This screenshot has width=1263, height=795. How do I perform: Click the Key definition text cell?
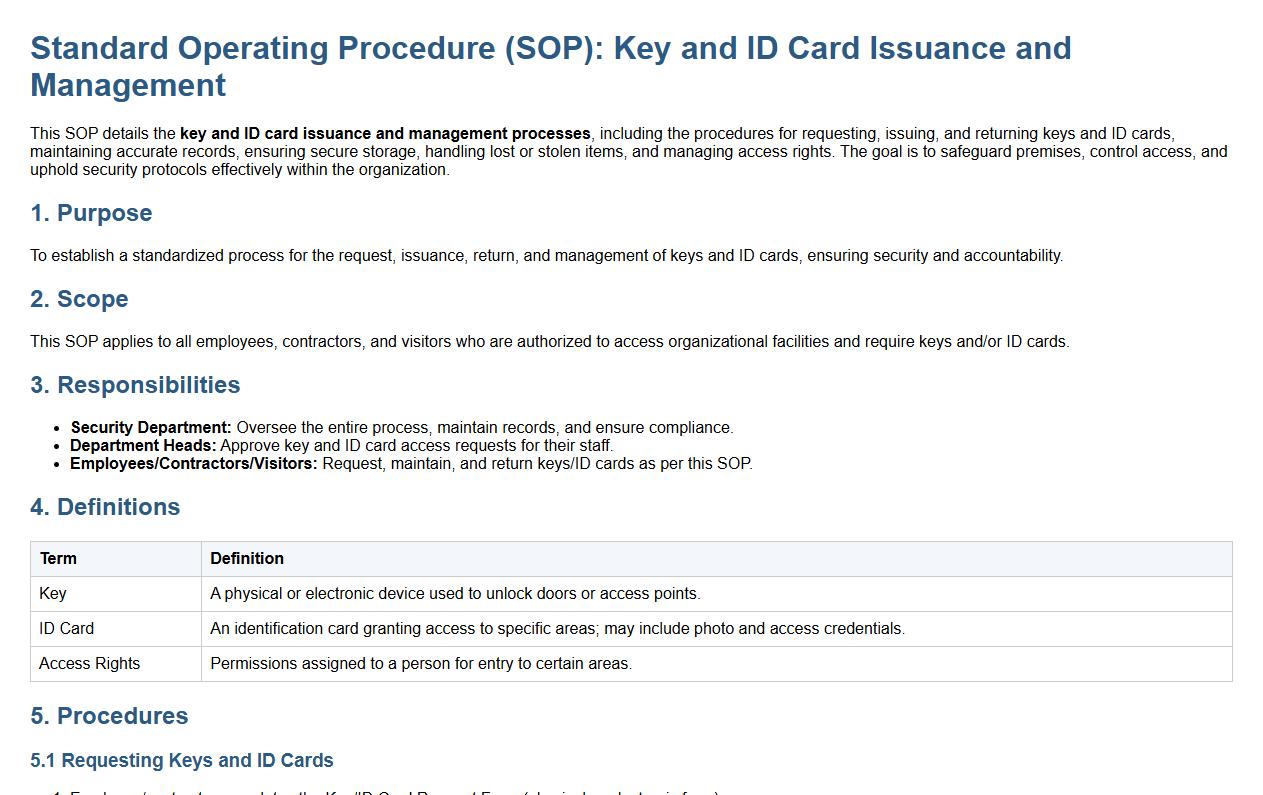tap(455, 594)
